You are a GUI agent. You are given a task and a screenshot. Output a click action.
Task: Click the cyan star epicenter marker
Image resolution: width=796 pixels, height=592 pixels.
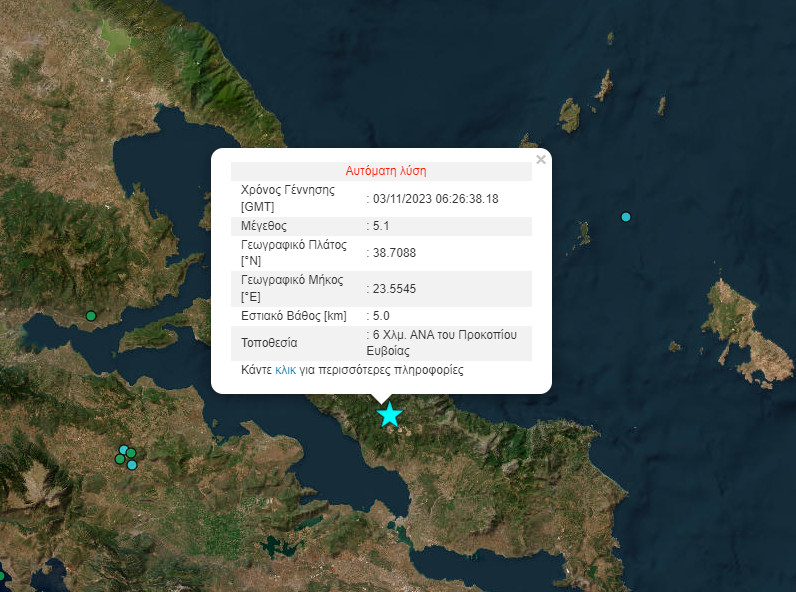tap(389, 415)
